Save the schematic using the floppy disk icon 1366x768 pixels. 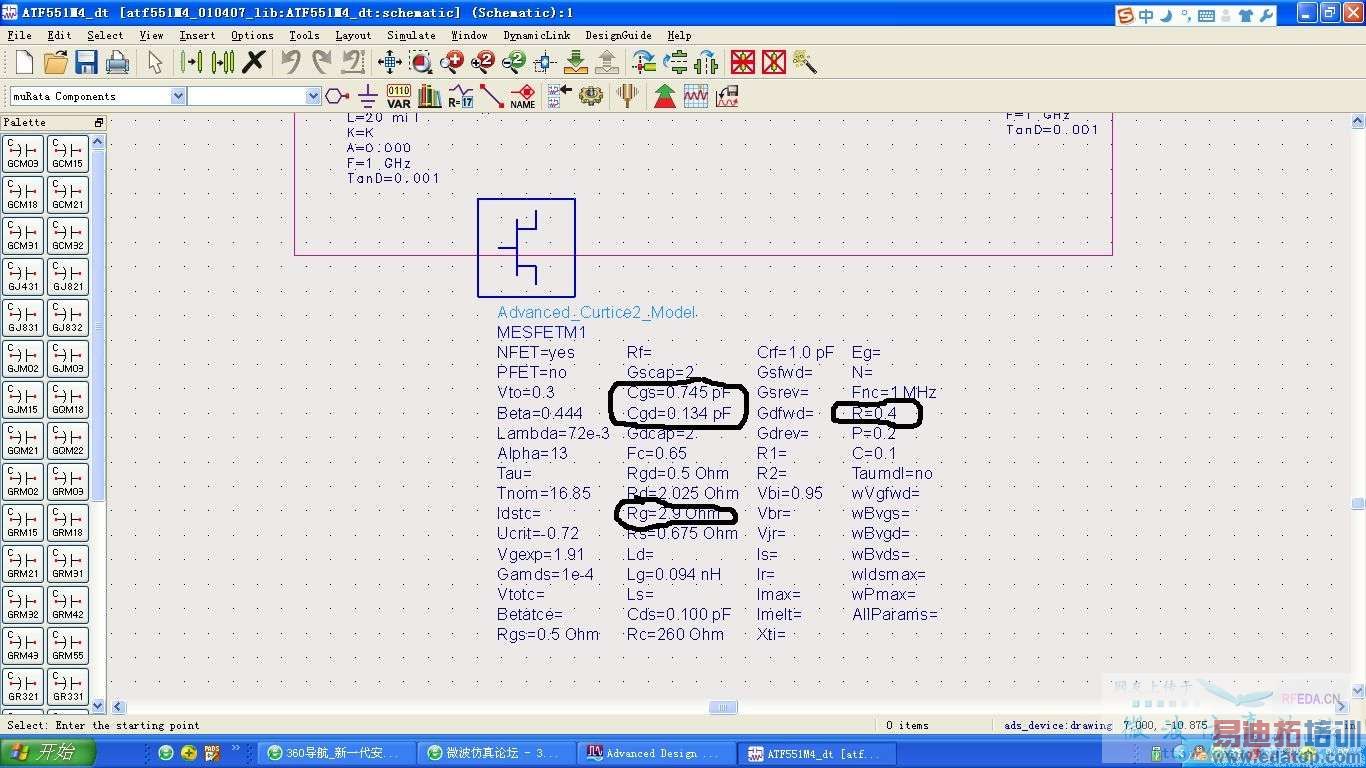(x=86, y=62)
